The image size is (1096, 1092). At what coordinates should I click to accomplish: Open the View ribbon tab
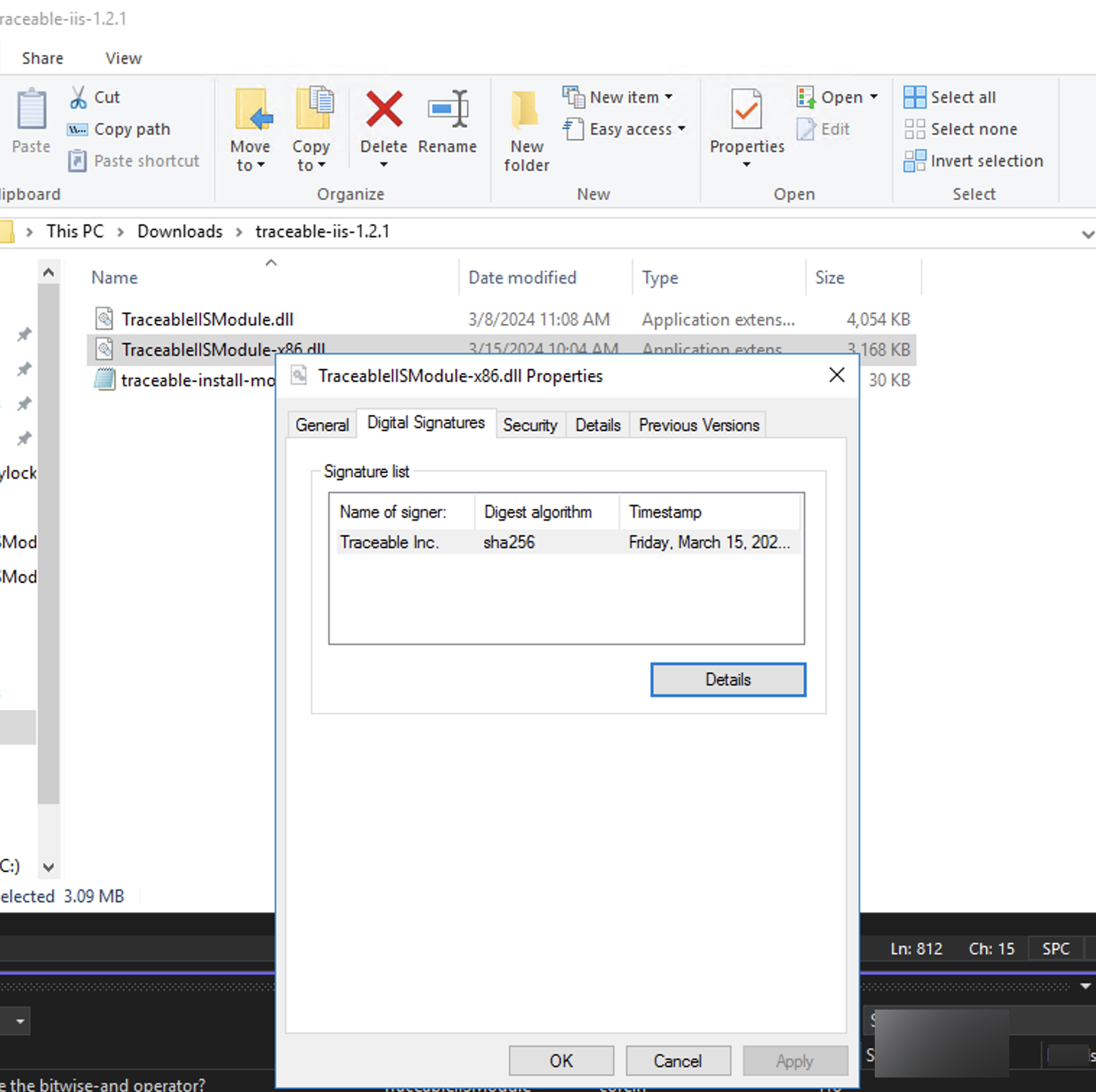pyautogui.click(x=124, y=58)
